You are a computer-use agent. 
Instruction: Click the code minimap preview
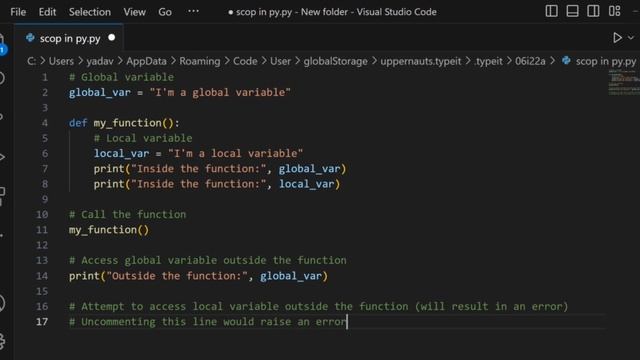(x=624, y=82)
